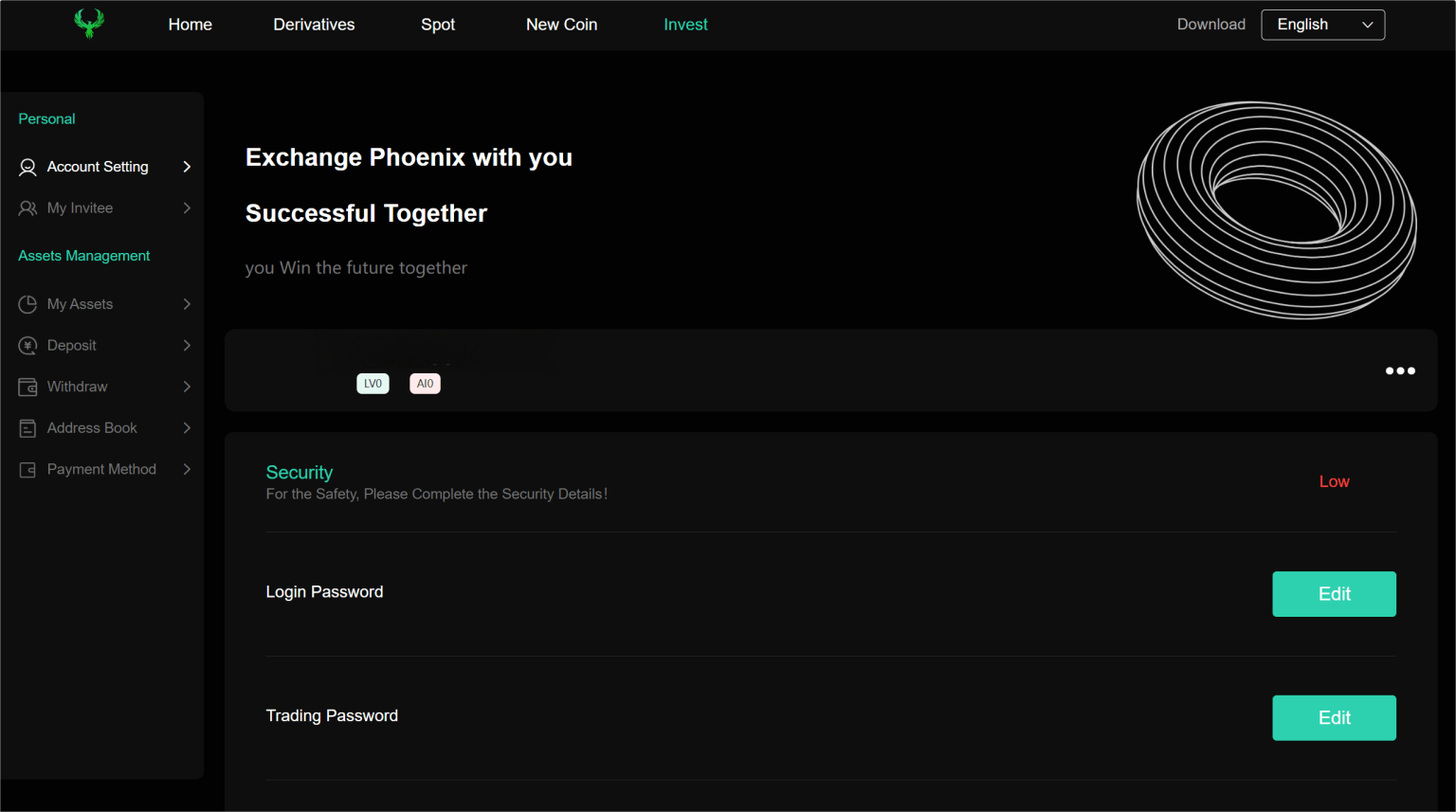This screenshot has width=1456, height=812.
Task: Click the My Assets pie chart icon
Action: (27, 304)
